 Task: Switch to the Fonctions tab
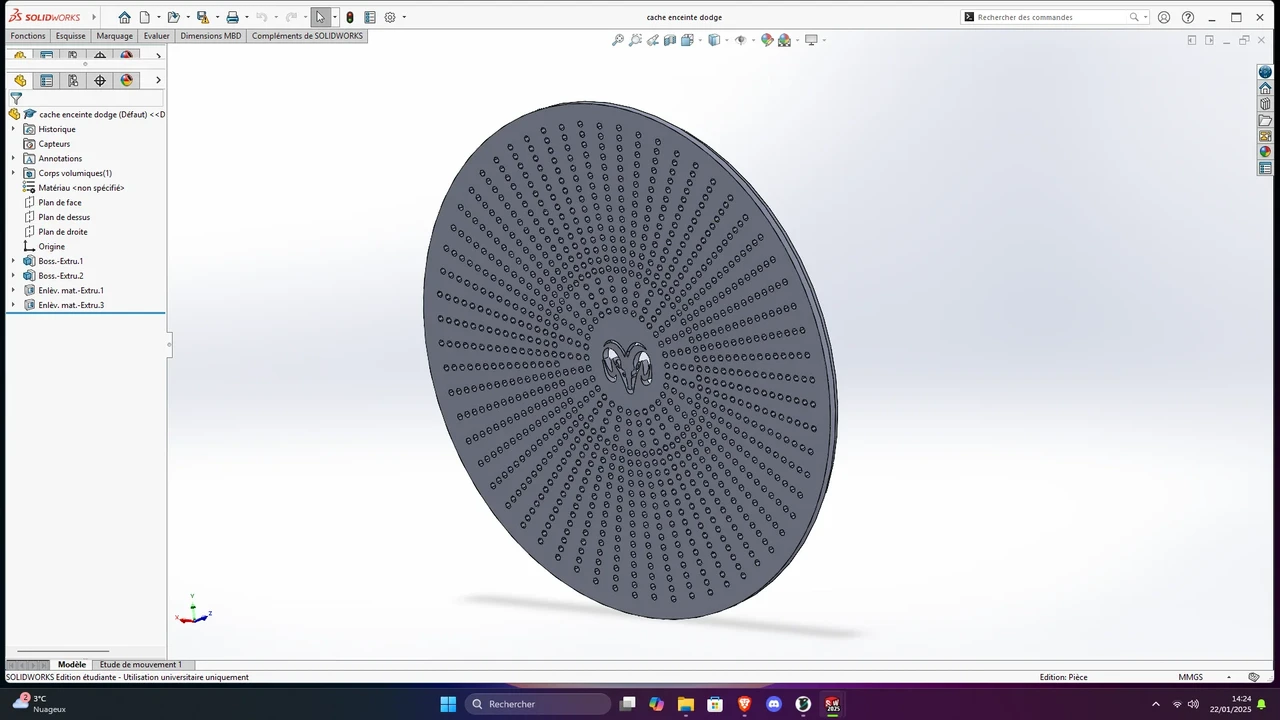[28, 36]
